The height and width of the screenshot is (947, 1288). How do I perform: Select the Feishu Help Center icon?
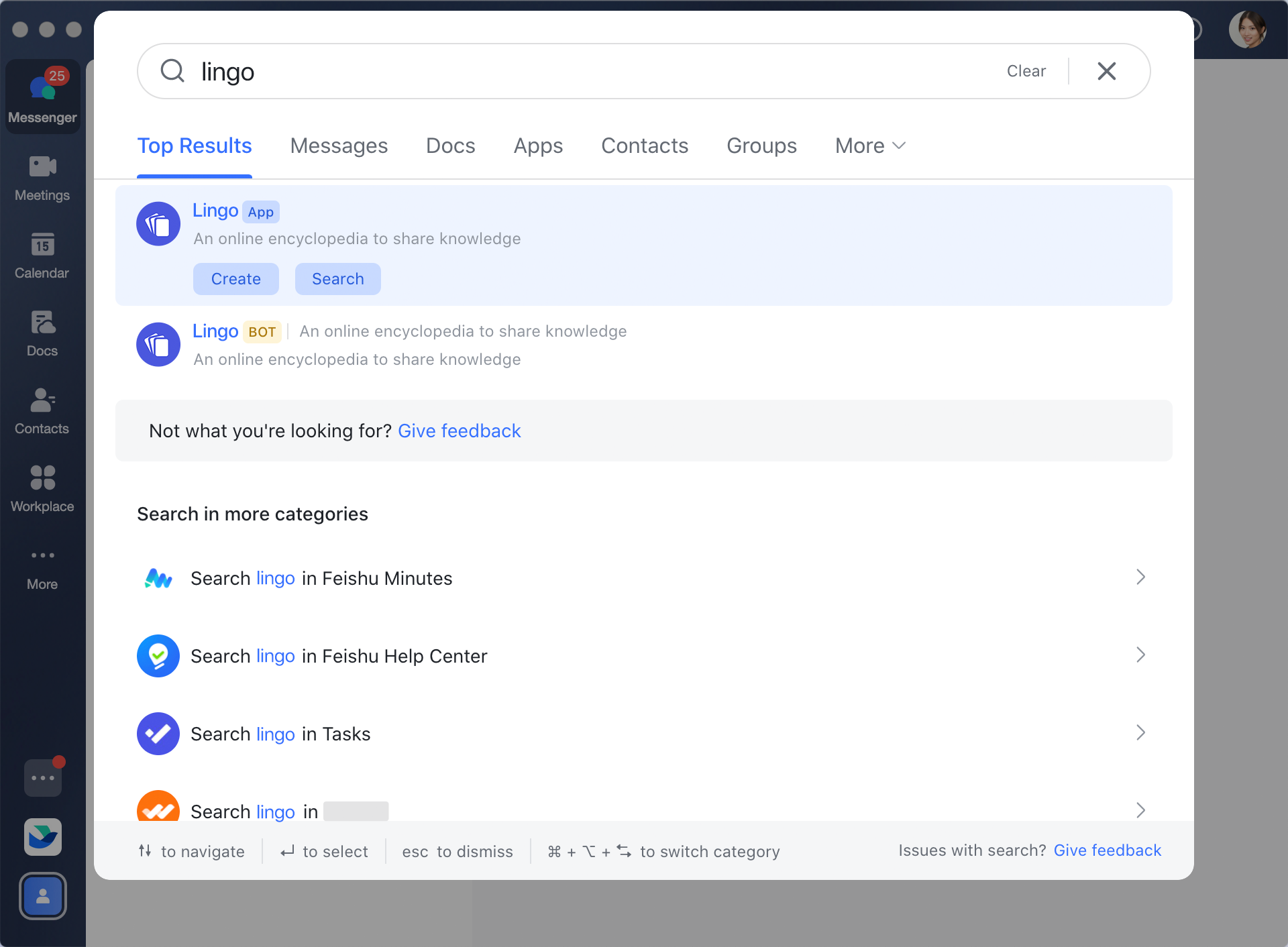pos(158,656)
